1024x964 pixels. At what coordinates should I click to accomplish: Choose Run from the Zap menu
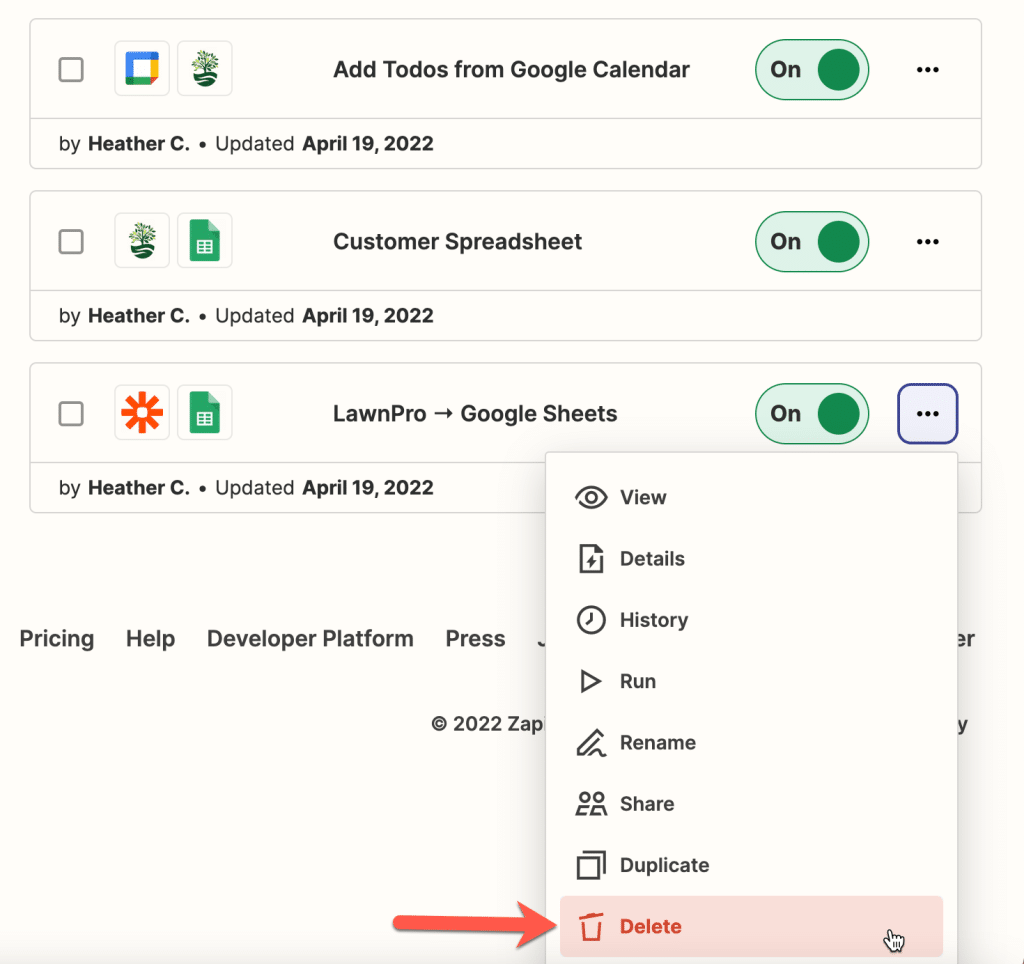point(751,681)
